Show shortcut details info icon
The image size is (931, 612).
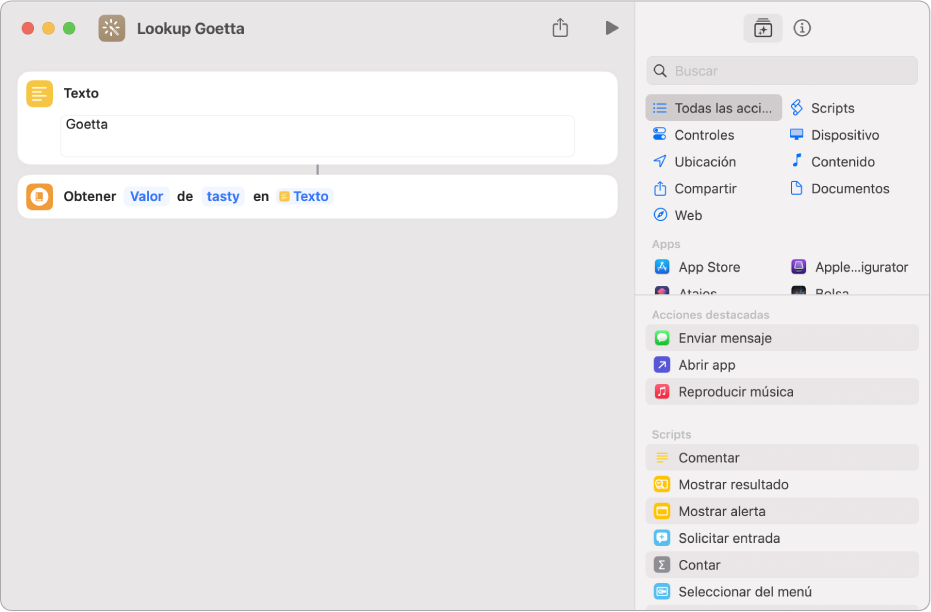(802, 28)
